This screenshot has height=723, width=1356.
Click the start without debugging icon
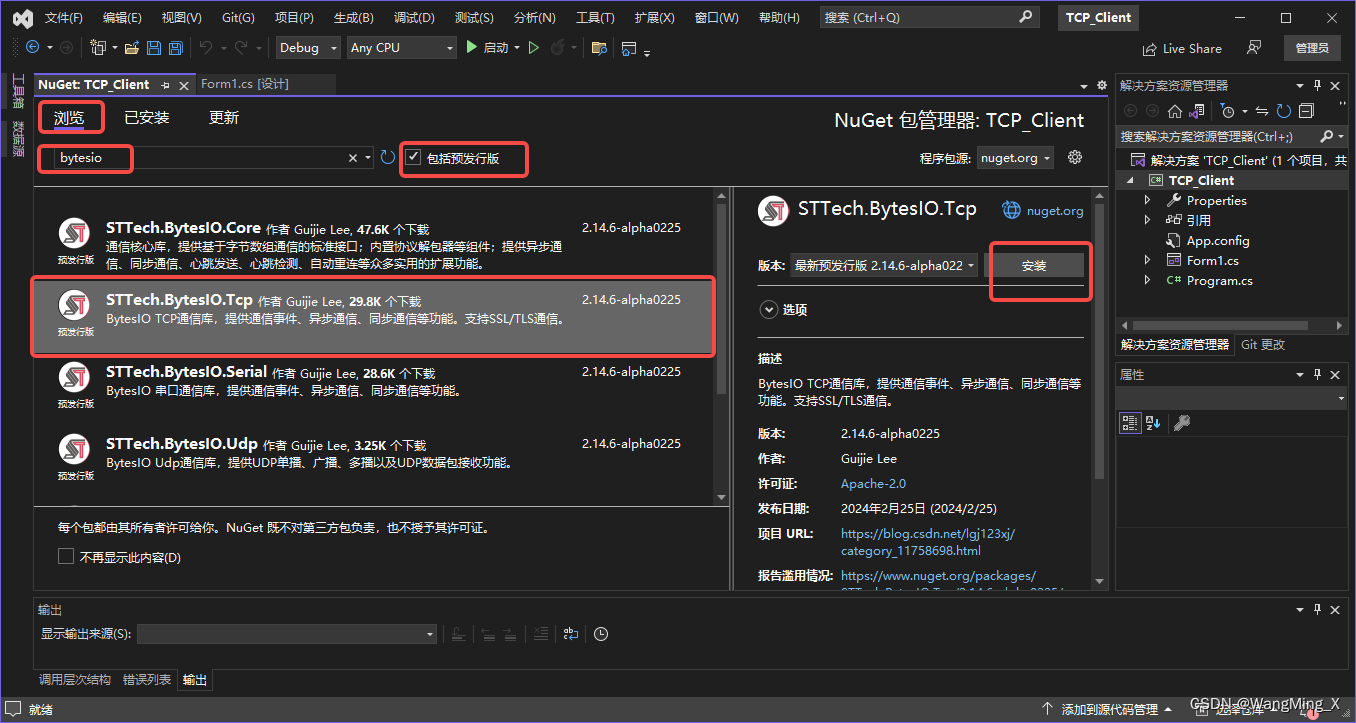(x=534, y=47)
